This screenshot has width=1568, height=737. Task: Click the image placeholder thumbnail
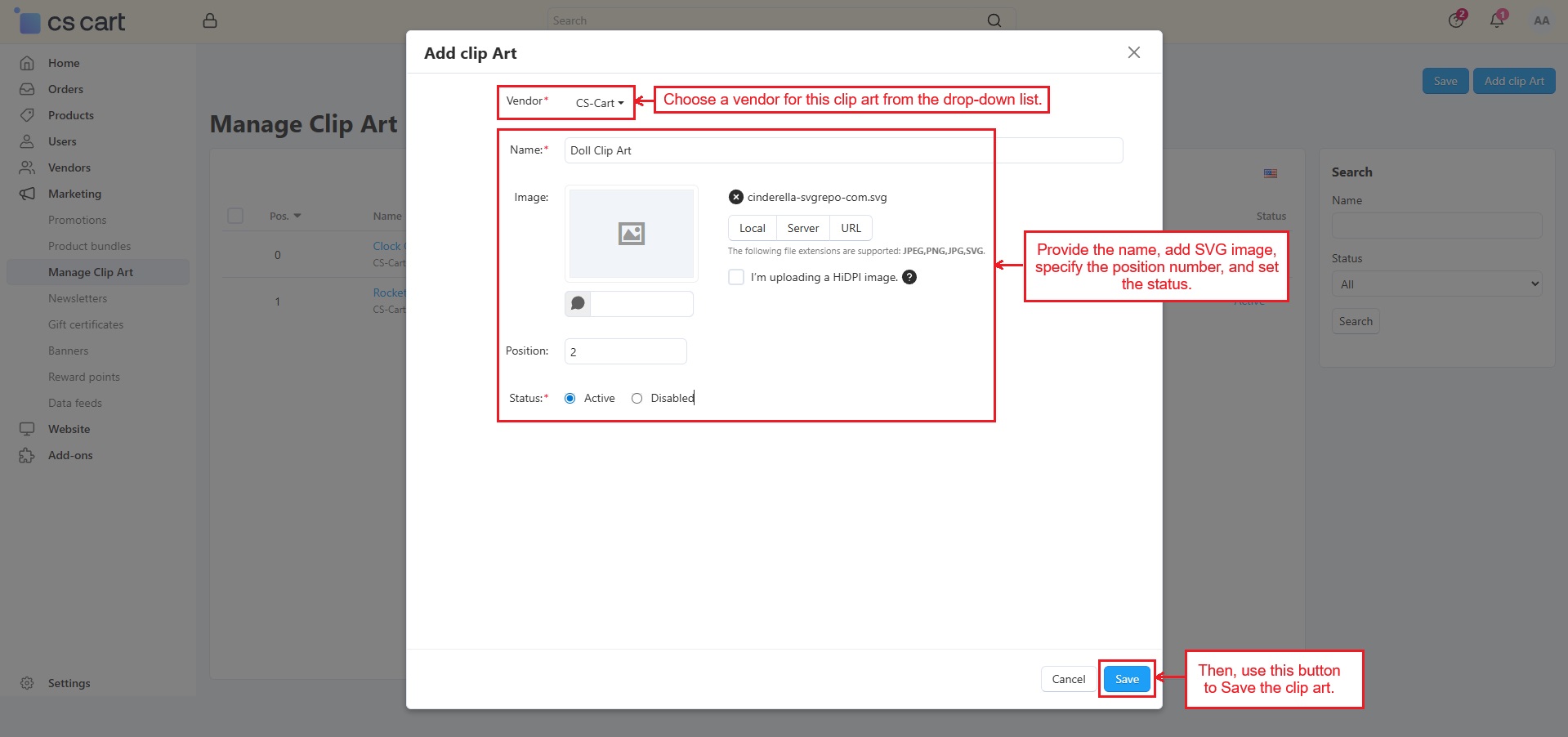click(631, 234)
